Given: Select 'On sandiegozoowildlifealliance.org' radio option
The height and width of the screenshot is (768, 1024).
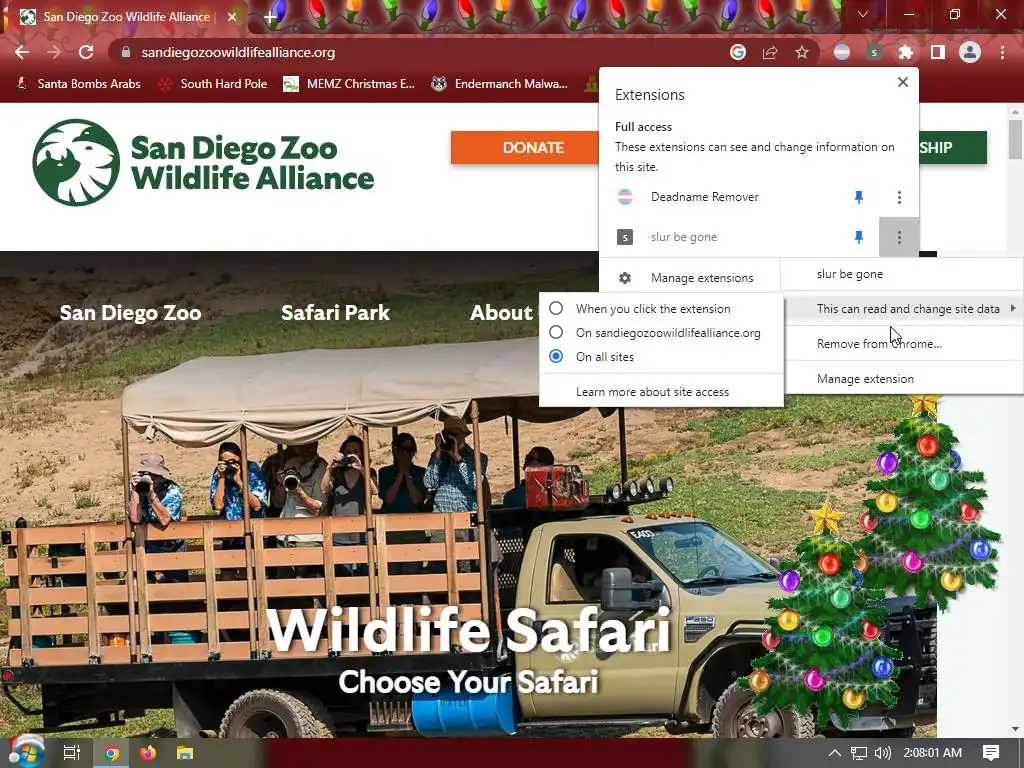Looking at the screenshot, I should pyautogui.click(x=661, y=332).
